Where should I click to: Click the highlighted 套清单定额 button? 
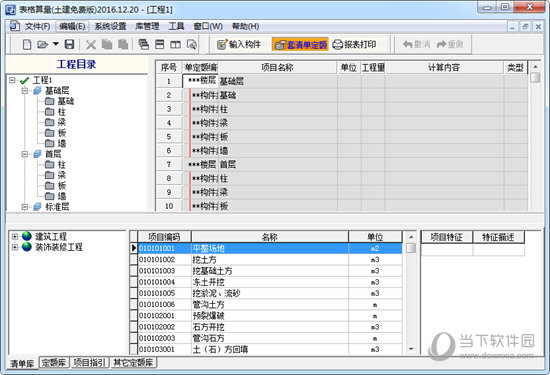click(300, 45)
